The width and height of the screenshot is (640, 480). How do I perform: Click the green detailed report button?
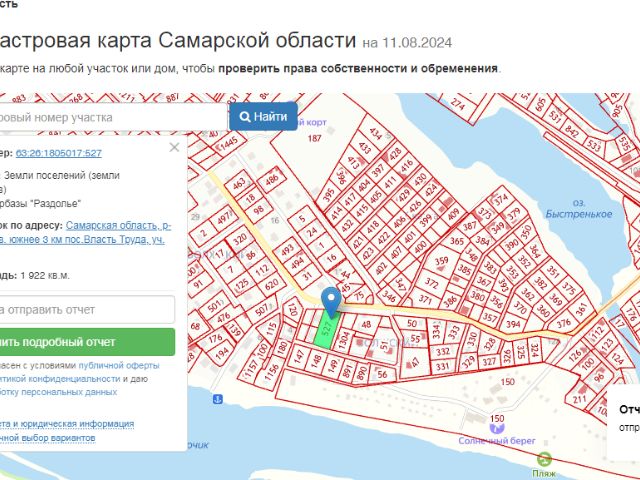(87, 342)
